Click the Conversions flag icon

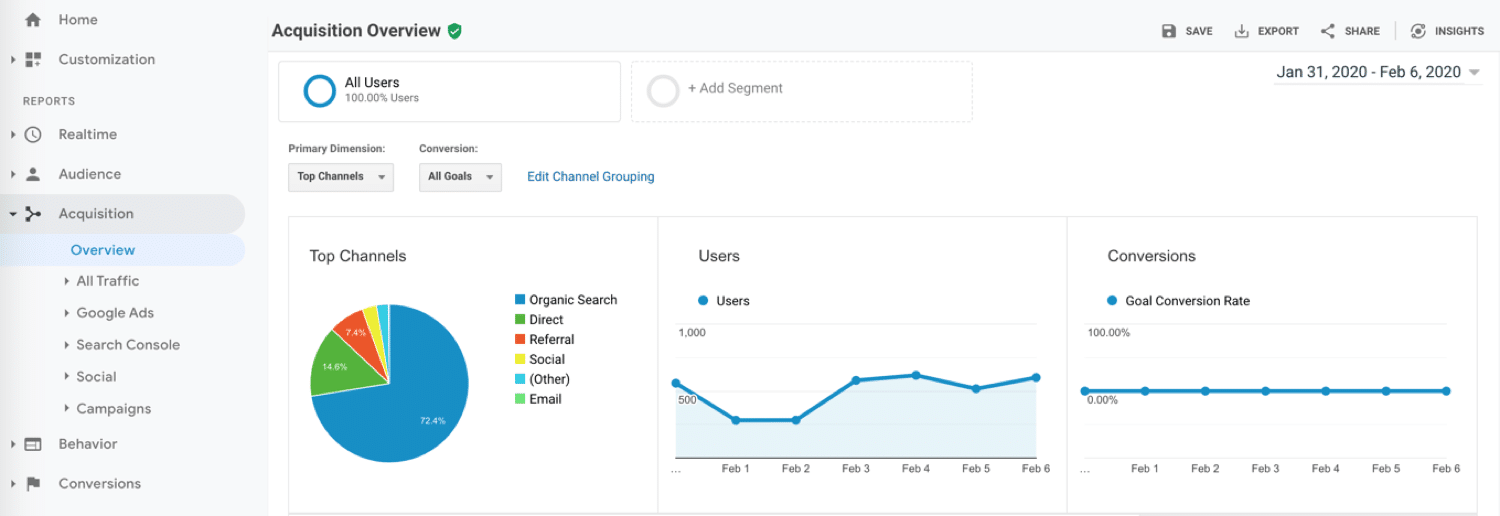(33, 484)
